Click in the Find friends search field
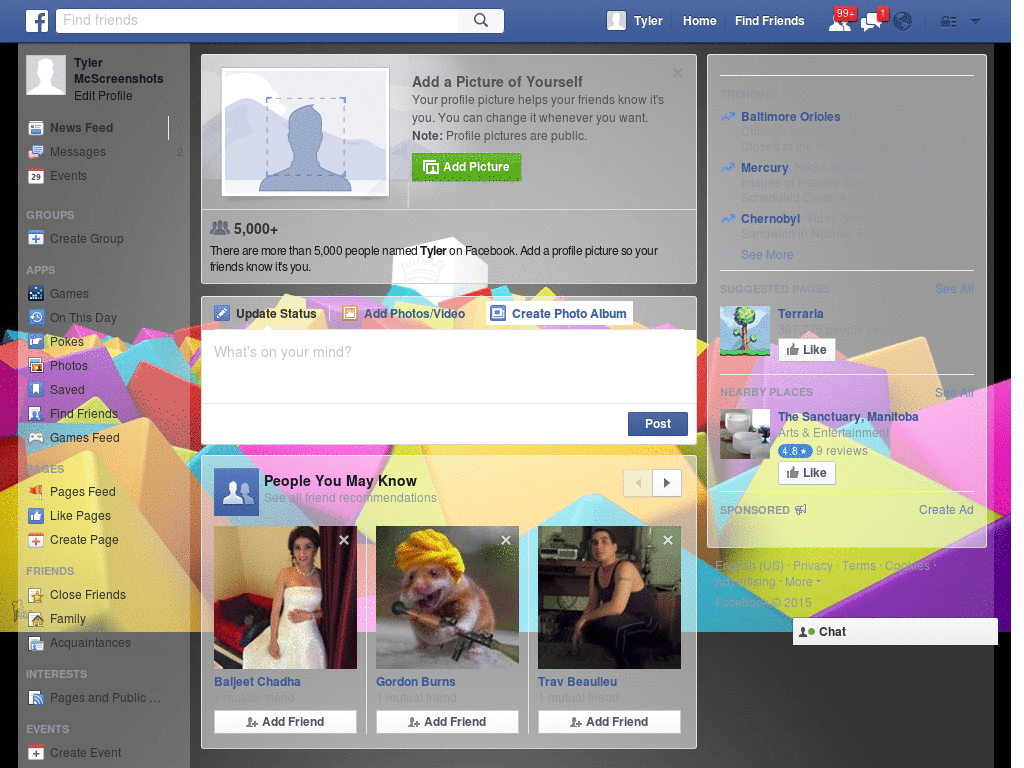Image resolution: width=1024 pixels, height=768 pixels. [258, 20]
